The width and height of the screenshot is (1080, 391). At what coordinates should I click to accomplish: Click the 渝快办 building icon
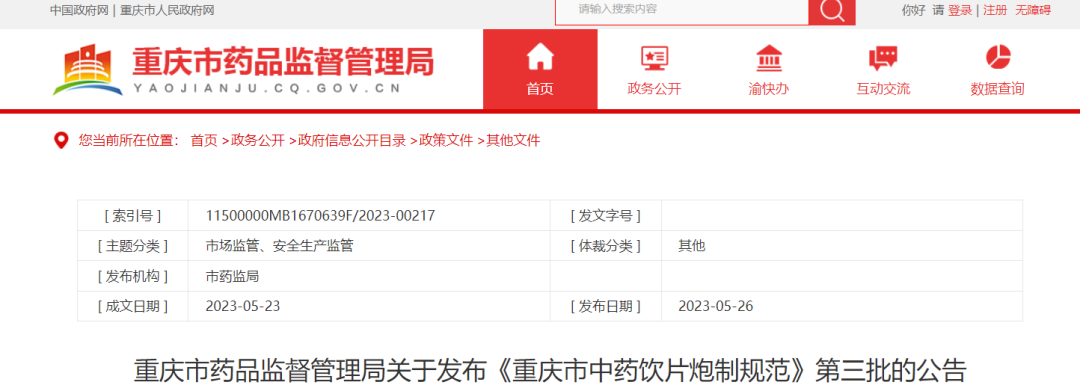[769, 59]
